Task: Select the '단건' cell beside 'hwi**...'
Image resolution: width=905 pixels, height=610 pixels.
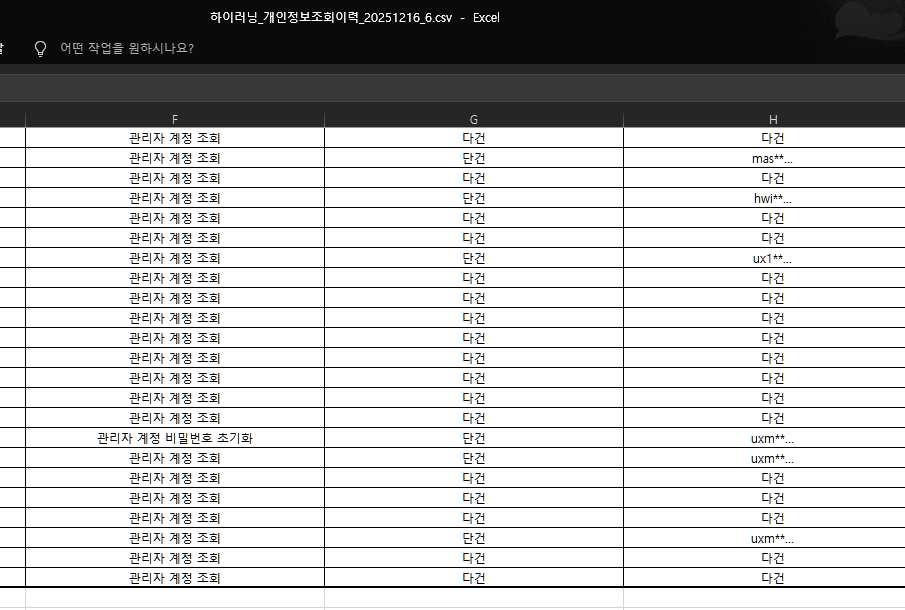Action: coord(474,198)
